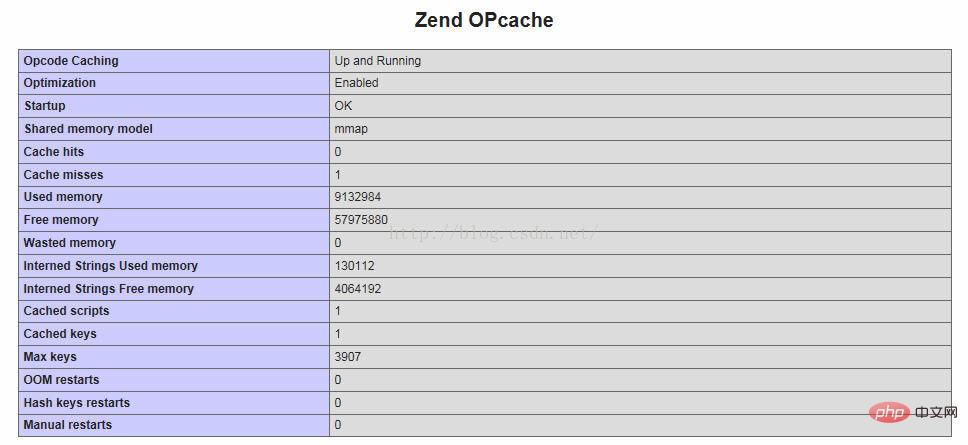Select the Used memory value 9132984

pyautogui.click(x=358, y=197)
